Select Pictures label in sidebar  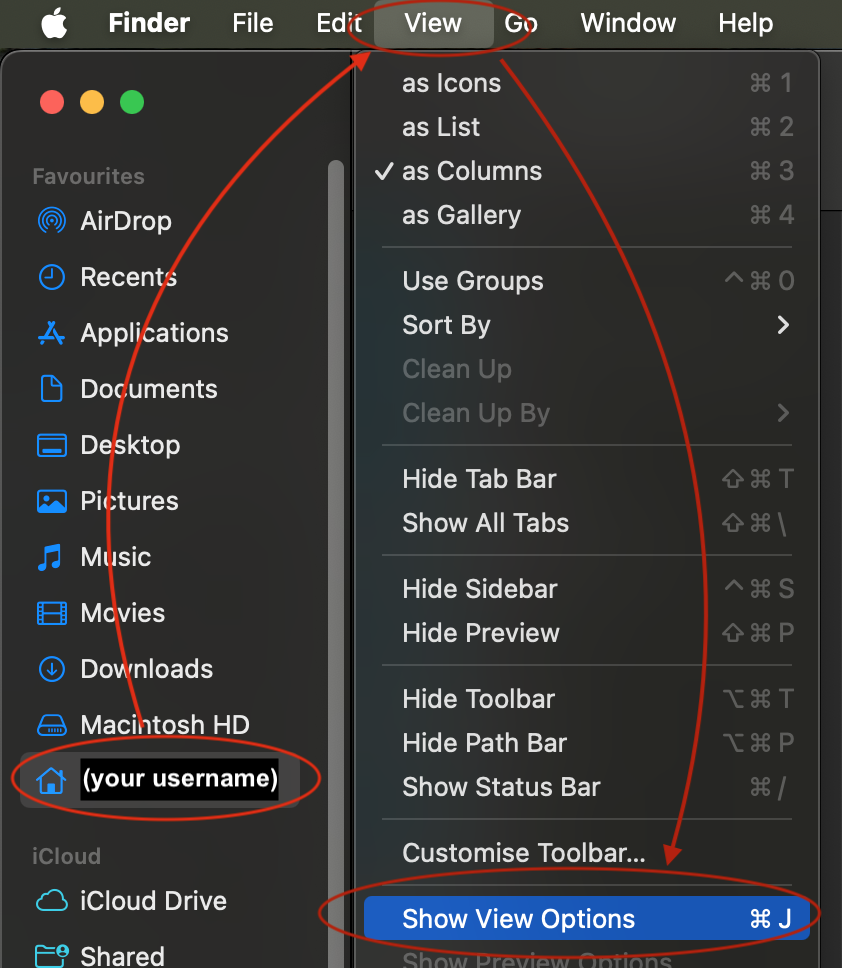[129, 501]
